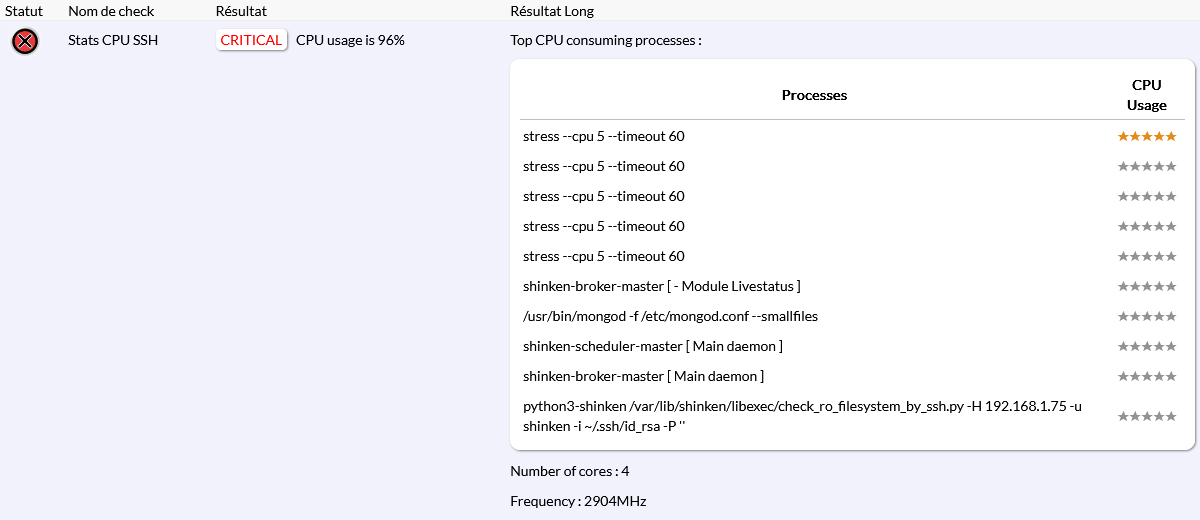This screenshot has width=1200, height=520.
Task: Click the star rating for shinken-scheduler-master
Action: (x=1146, y=346)
